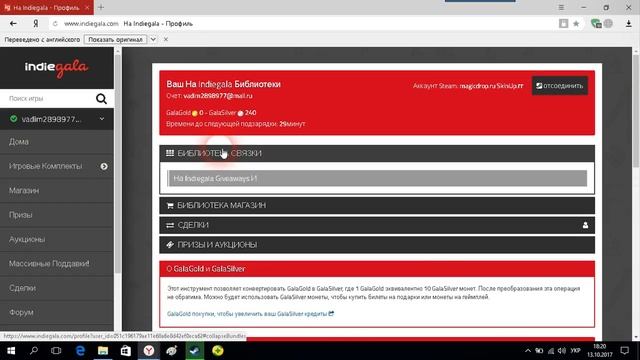Screen dimensions: 640x360
Task: Click the search magnifier icon in sidebar
Action: point(101,99)
